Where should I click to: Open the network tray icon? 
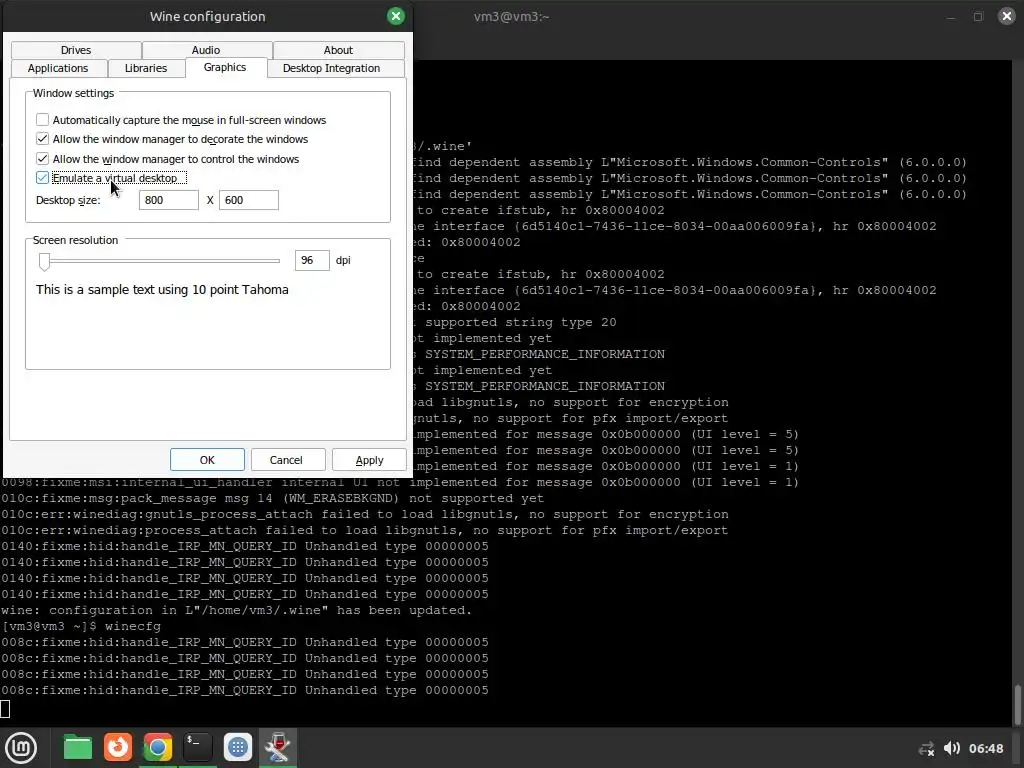(926, 749)
